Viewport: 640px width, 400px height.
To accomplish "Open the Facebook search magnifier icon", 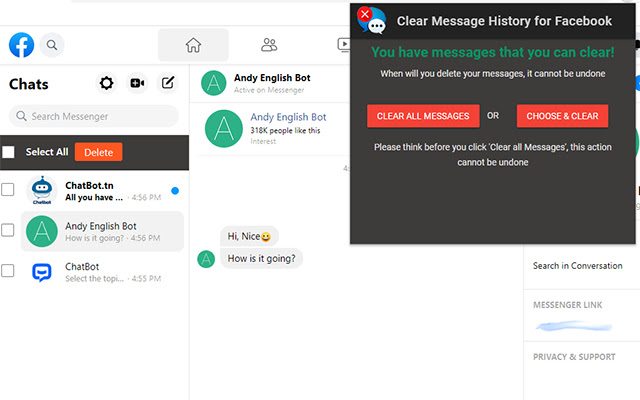I will coord(52,45).
